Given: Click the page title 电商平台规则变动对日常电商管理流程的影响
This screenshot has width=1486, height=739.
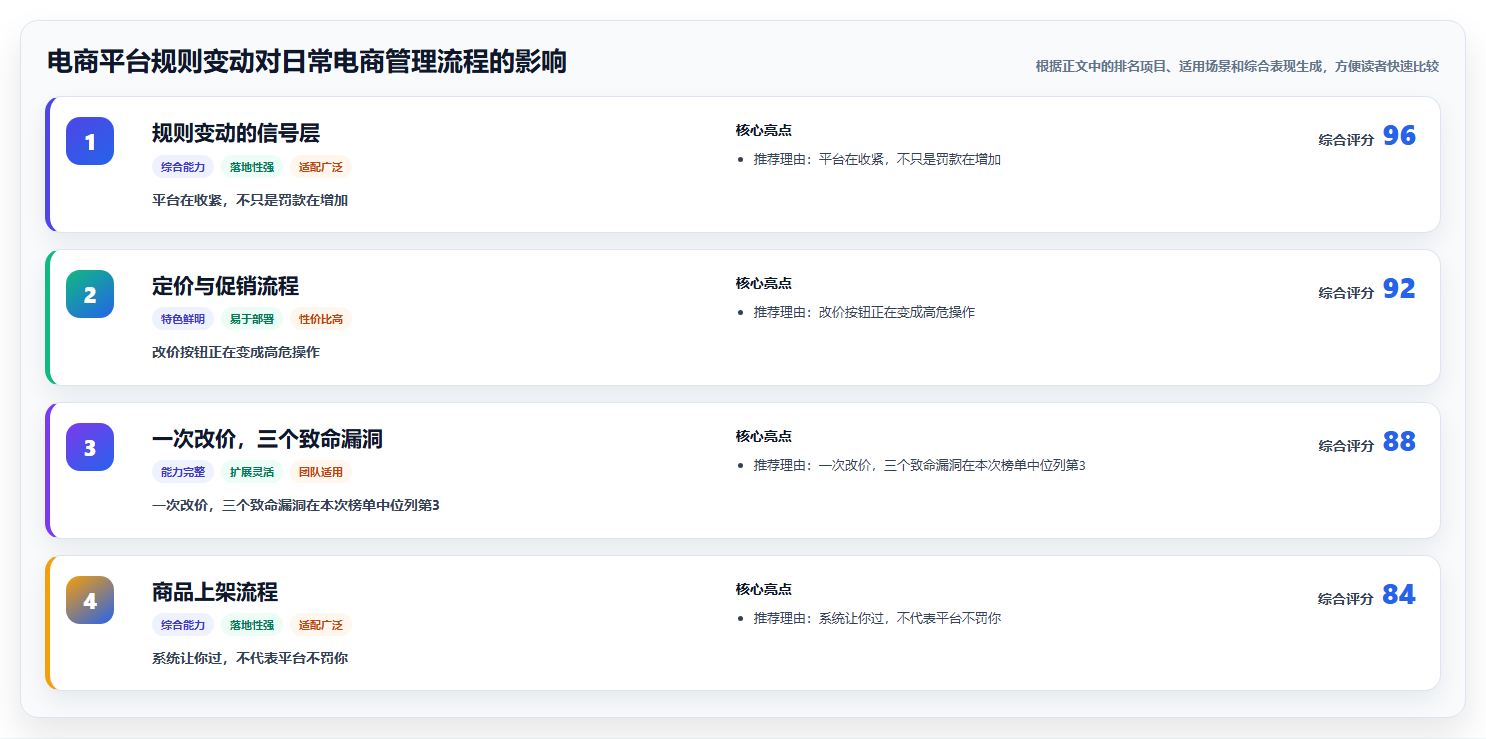Looking at the screenshot, I should tap(307, 62).
